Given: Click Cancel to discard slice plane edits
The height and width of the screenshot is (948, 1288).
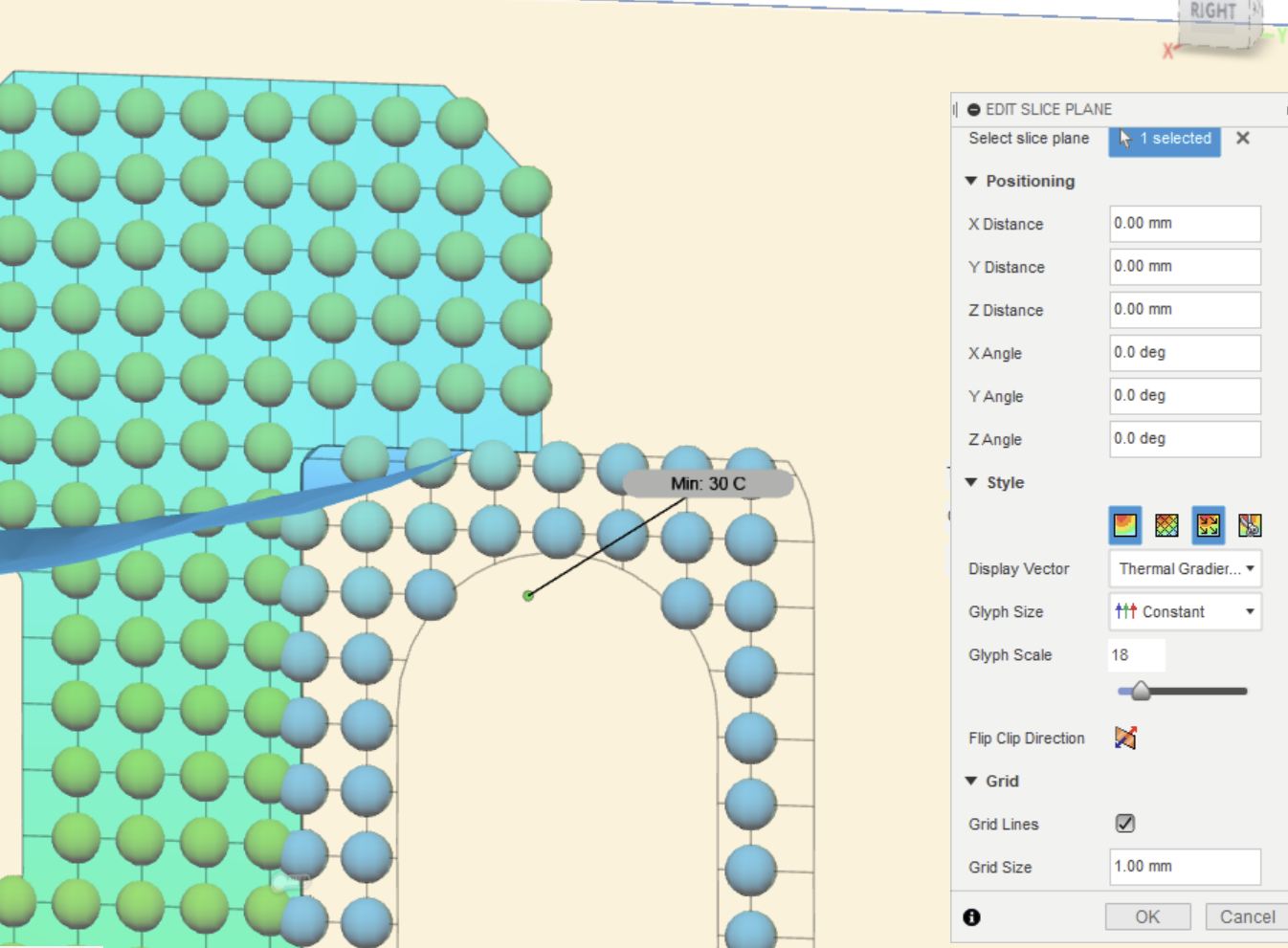Looking at the screenshot, I should pos(1245,915).
